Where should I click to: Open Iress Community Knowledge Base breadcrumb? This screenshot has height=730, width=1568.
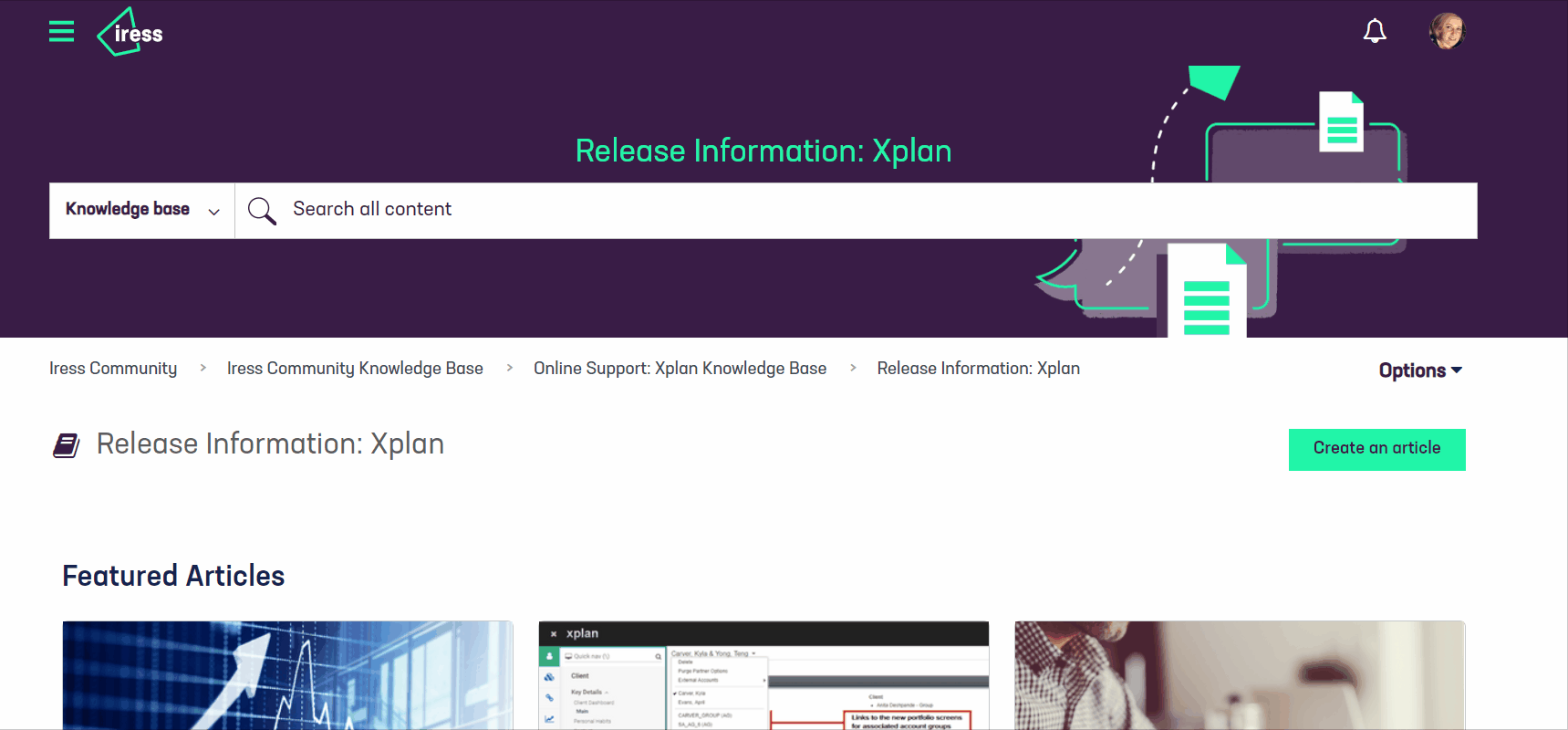click(355, 369)
